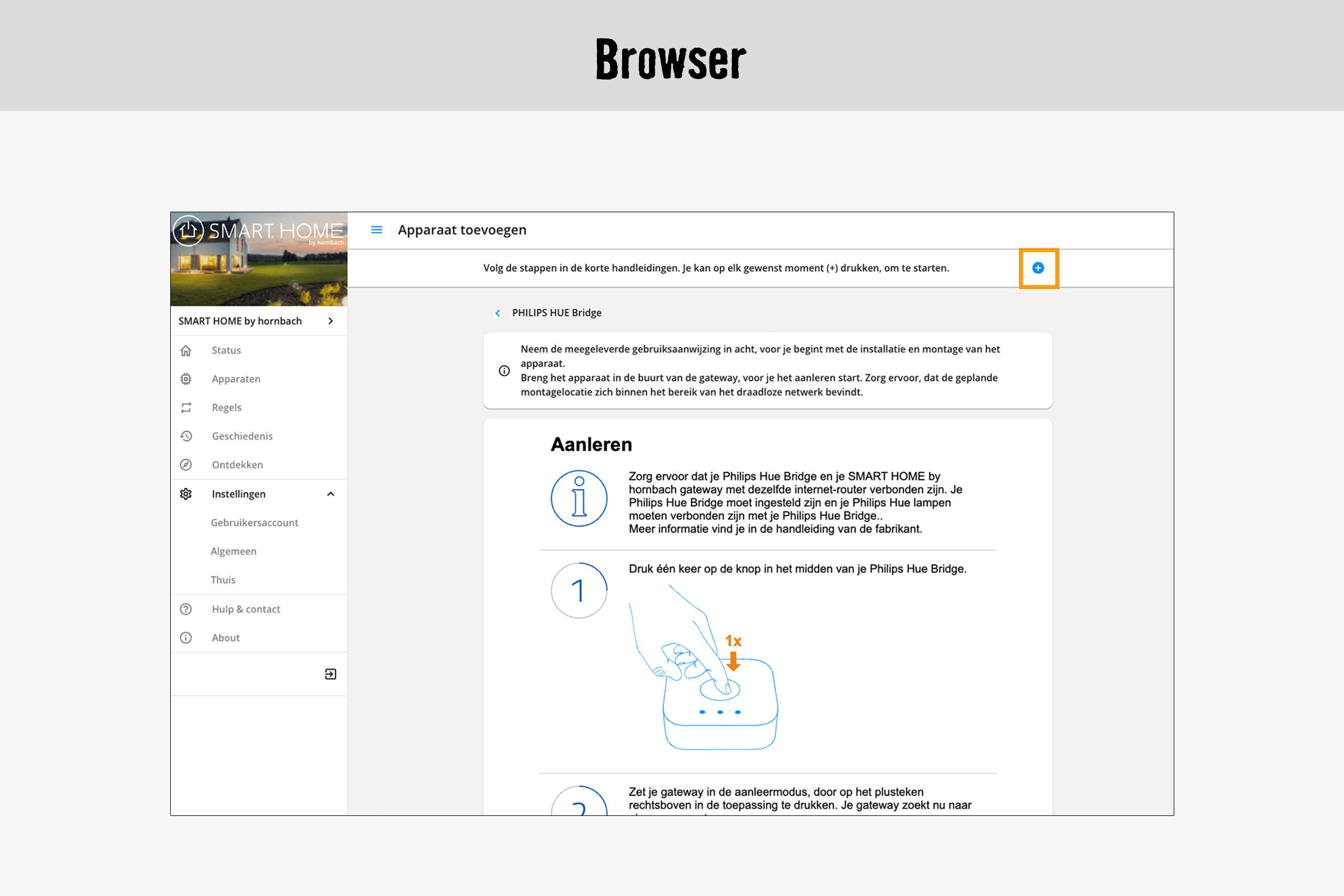
Task: Click the Apparaat toevoegen page title
Action: pos(461,230)
